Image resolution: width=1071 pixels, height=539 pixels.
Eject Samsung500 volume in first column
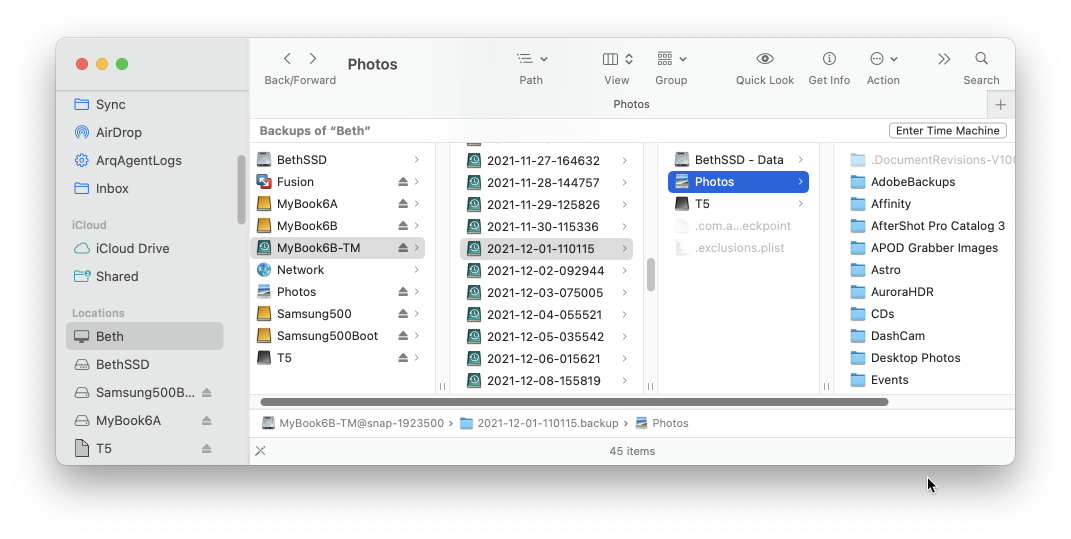pyautogui.click(x=403, y=314)
